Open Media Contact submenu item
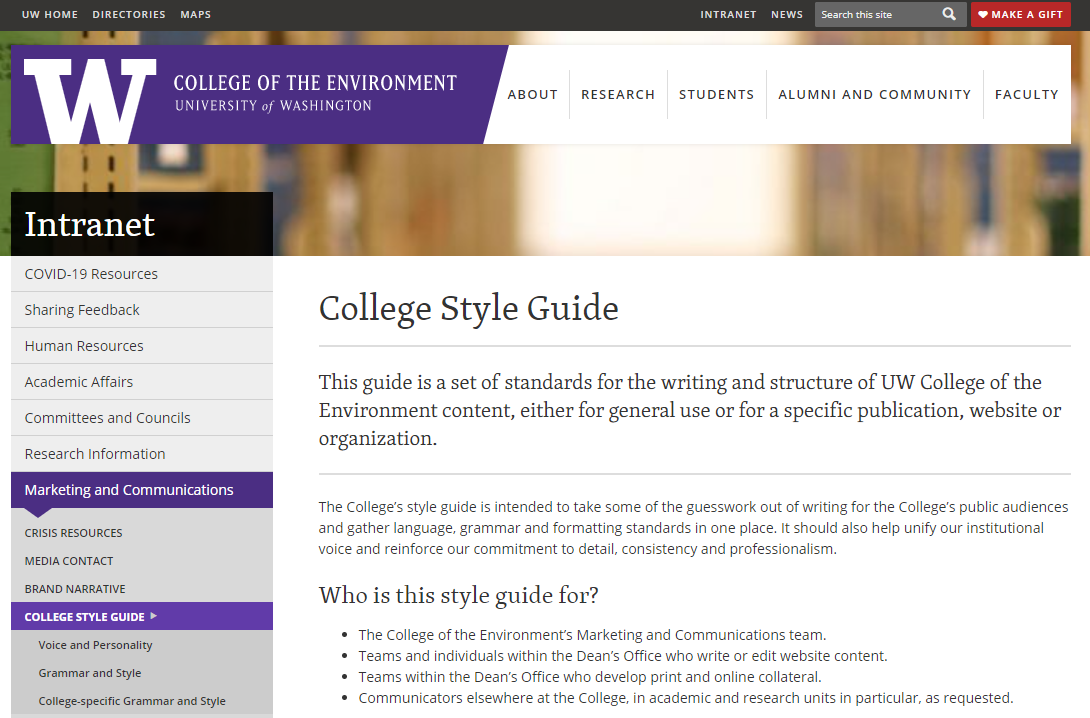The height and width of the screenshot is (718, 1090). [x=69, y=561]
